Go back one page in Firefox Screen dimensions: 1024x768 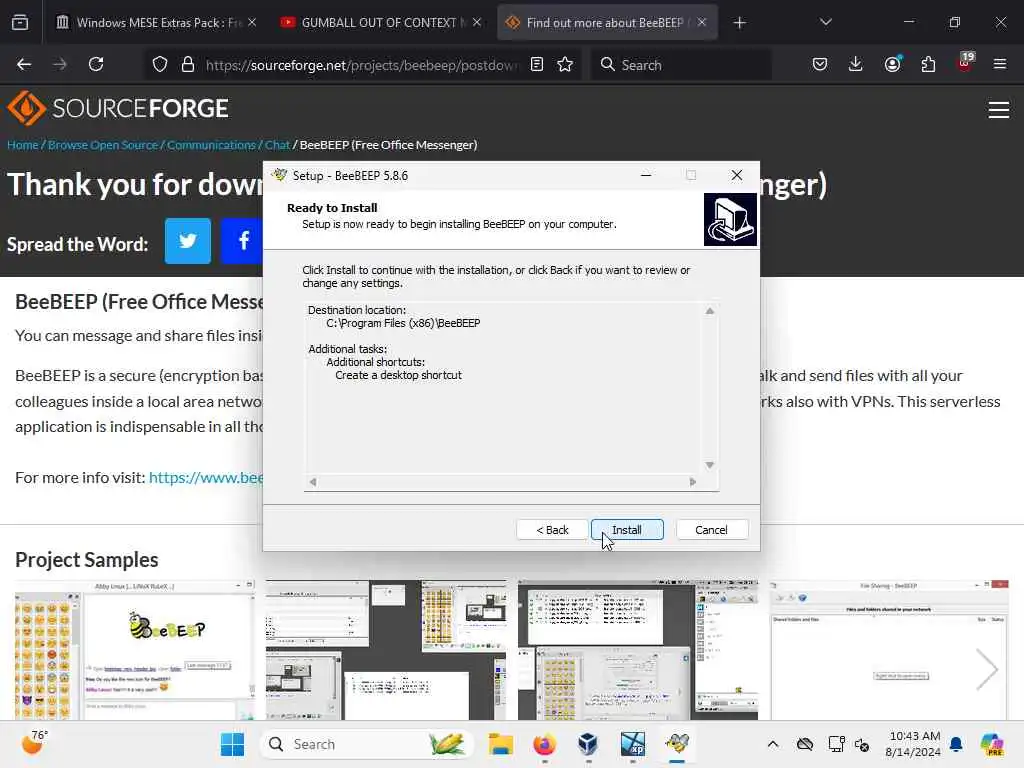[24, 65]
